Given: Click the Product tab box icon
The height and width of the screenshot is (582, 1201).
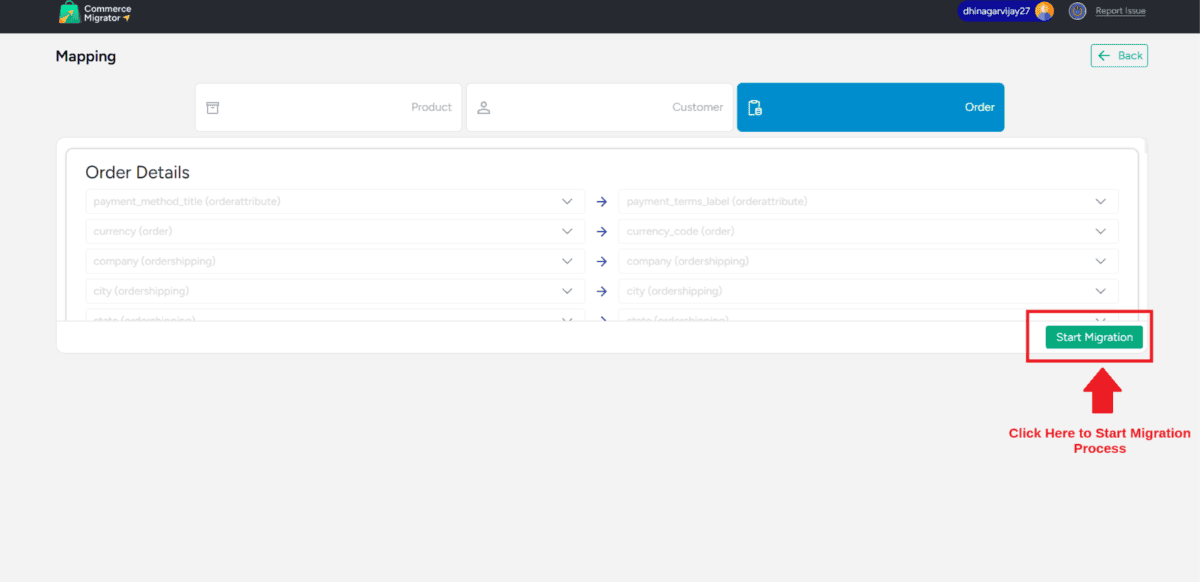Looking at the screenshot, I should [x=212, y=107].
